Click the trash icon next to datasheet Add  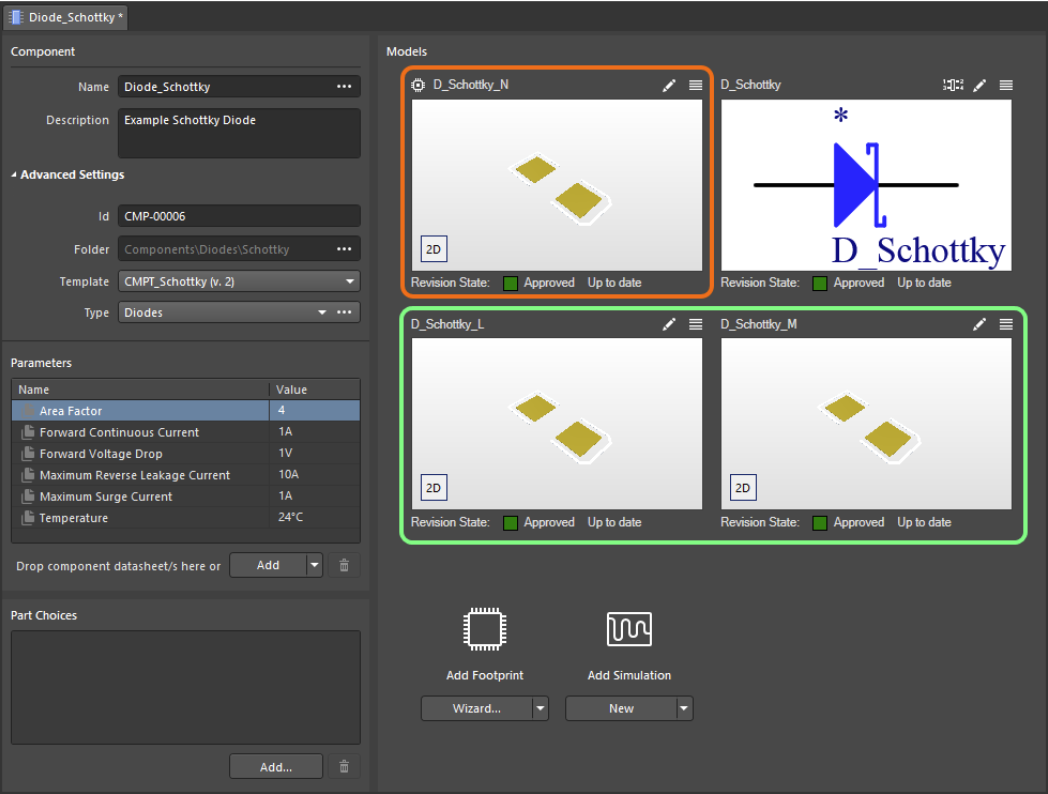tap(344, 565)
